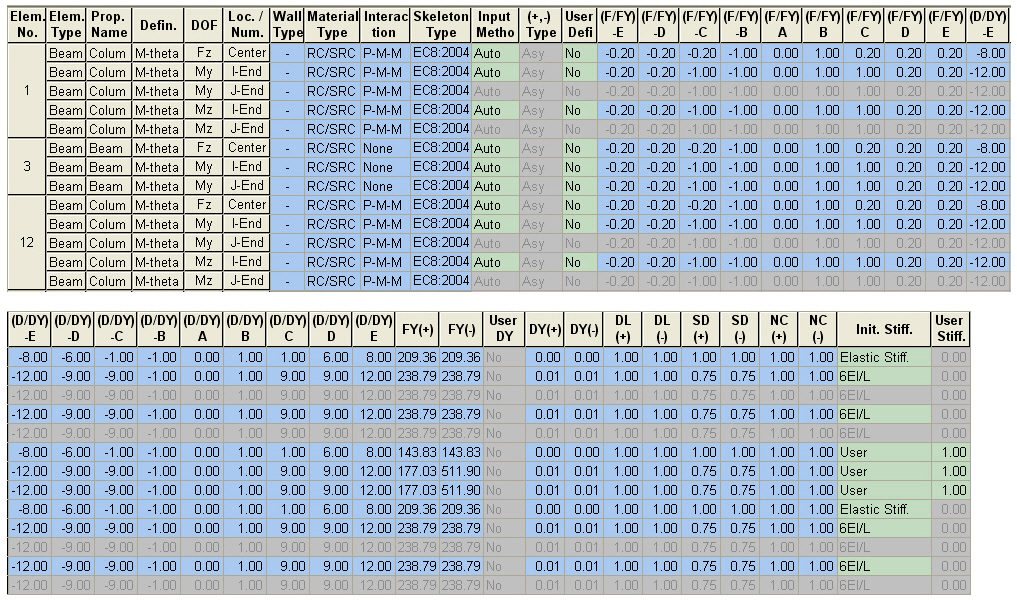
Task: Click the Elem. No. column header
Action: pos(27,25)
